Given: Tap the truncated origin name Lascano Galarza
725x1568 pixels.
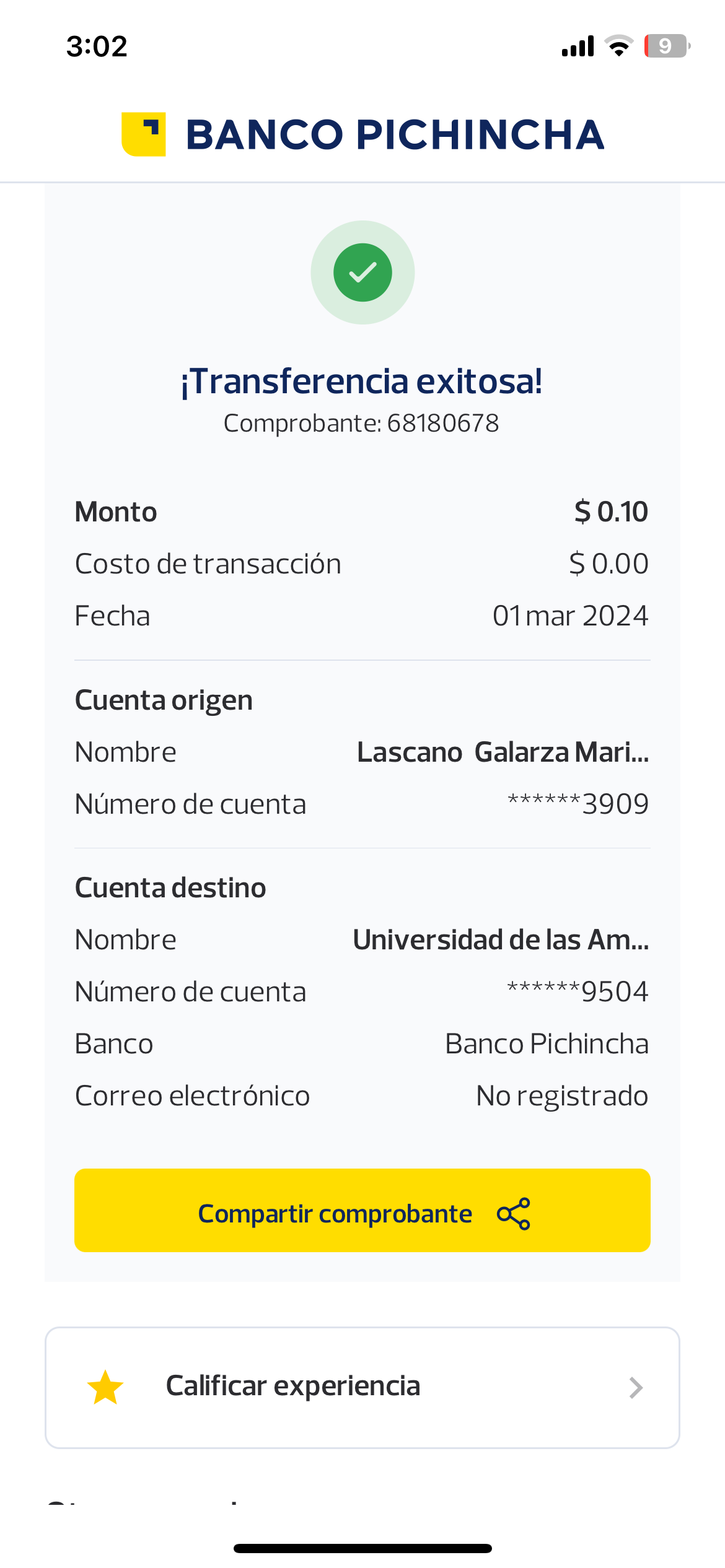Looking at the screenshot, I should [503, 752].
